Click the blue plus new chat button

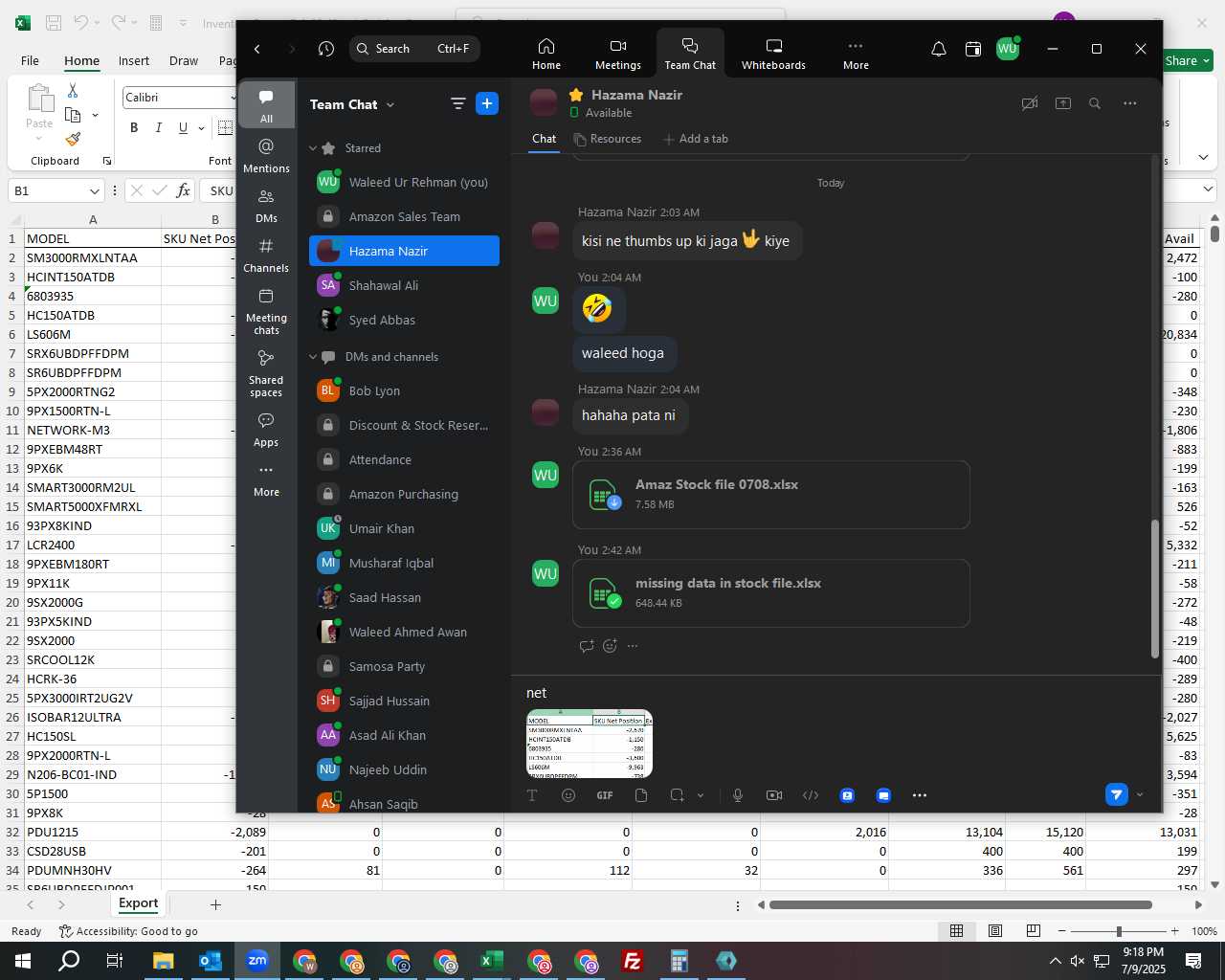487,103
